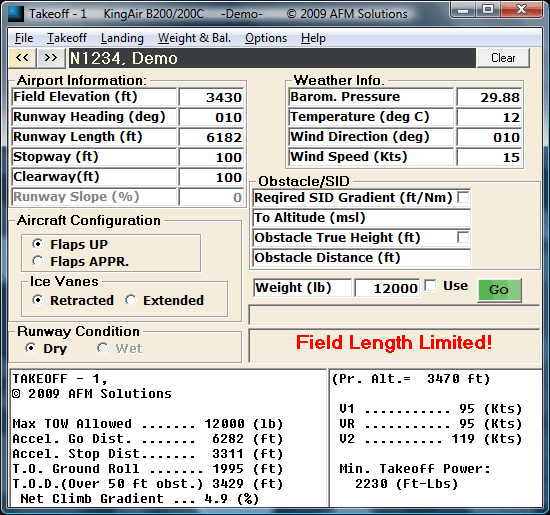
Task: Enable the Required SID Gradient checkbox
Action: [463, 197]
